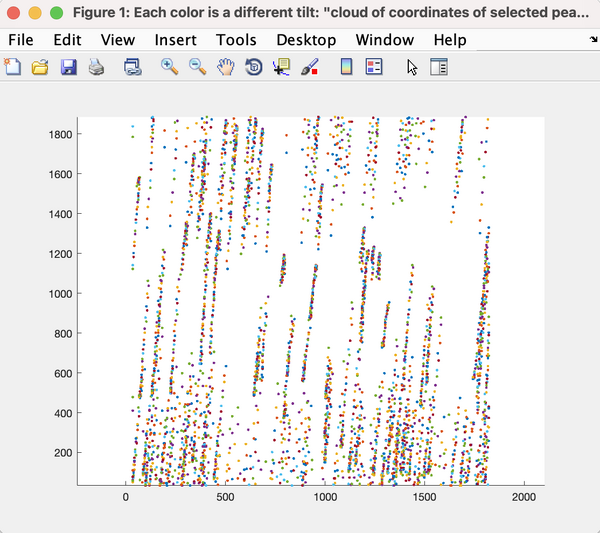600x533 pixels.
Task: Click the x-axis tick label 500
Action: point(225,497)
